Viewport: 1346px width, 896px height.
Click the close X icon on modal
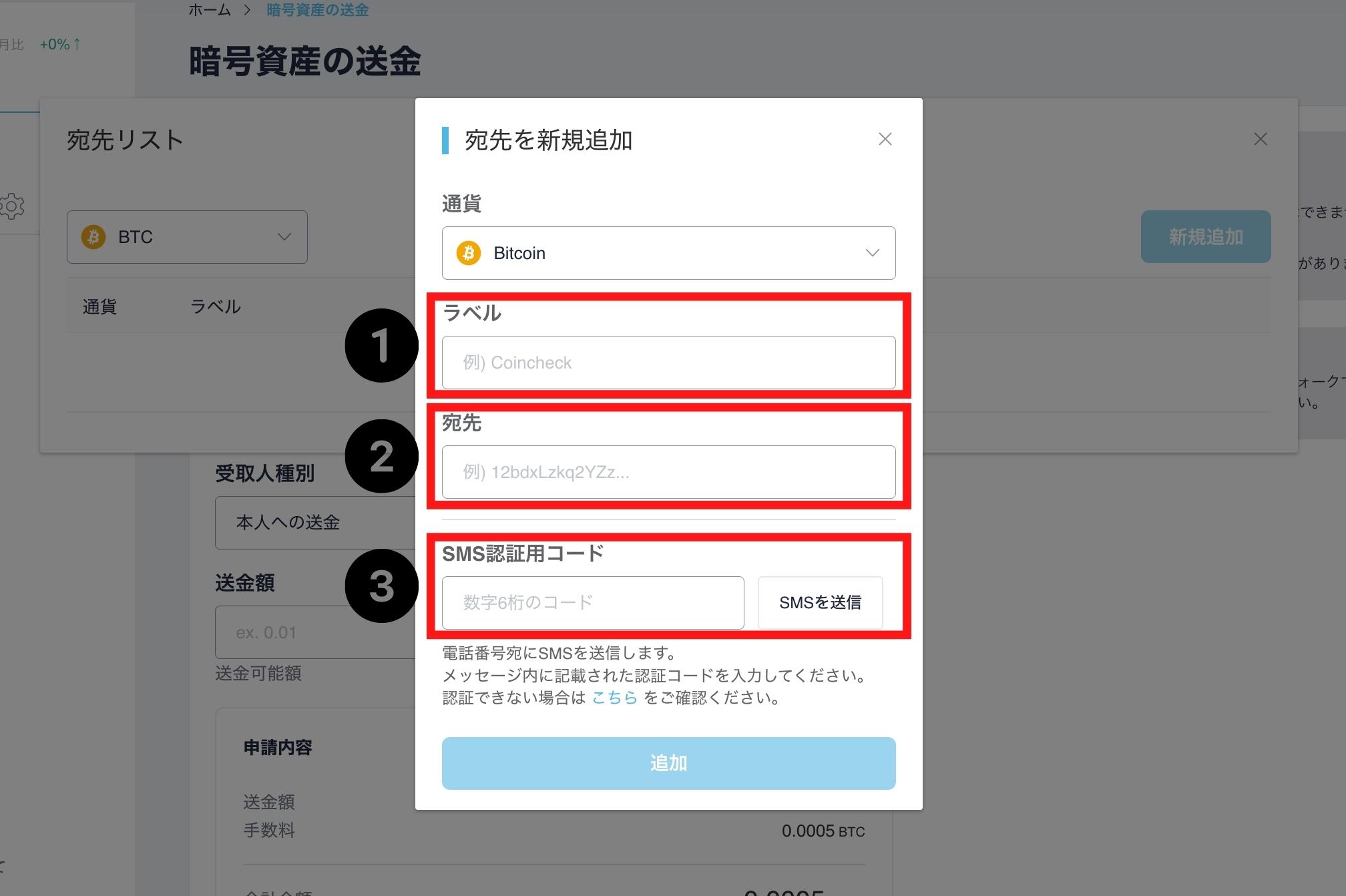point(884,139)
